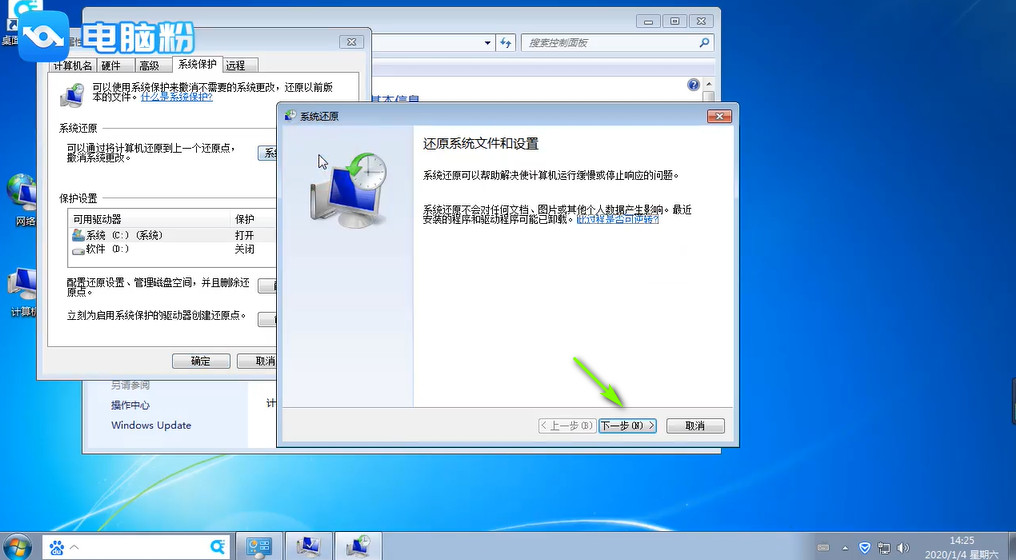Click the C: drive icon in list
Image resolution: width=1016 pixels, height=560 pixels.
tap(78, 235)
